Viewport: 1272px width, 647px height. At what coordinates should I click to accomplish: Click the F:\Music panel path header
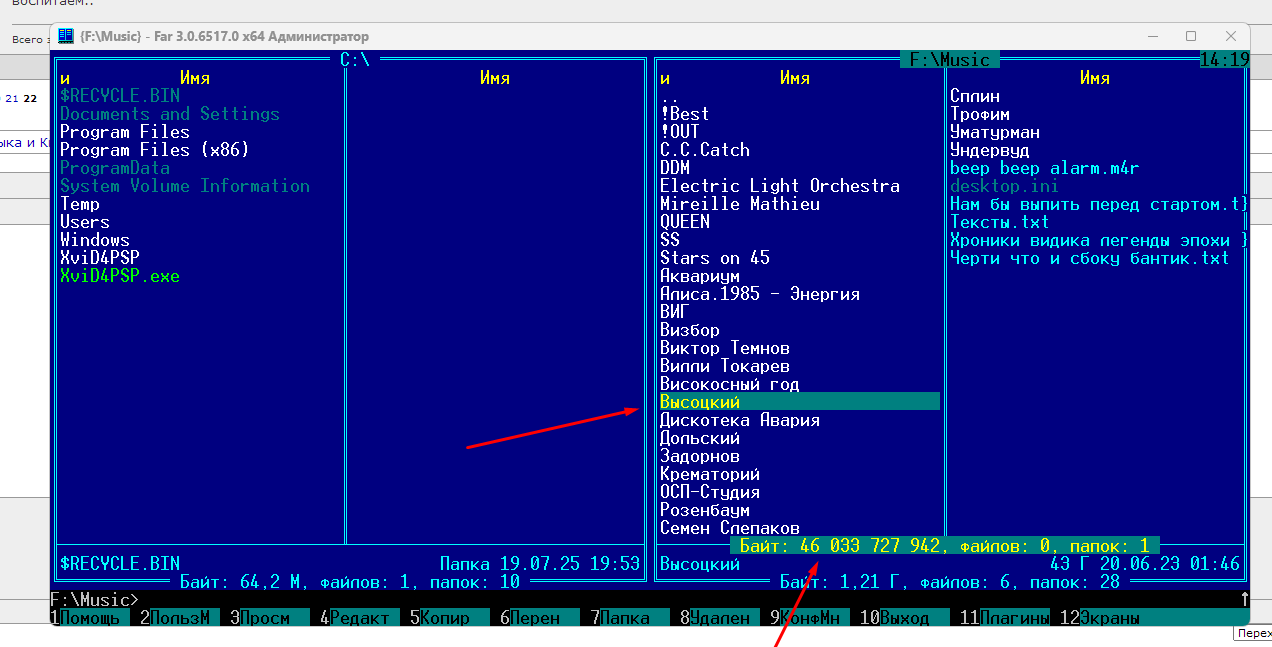click(950, 60)
